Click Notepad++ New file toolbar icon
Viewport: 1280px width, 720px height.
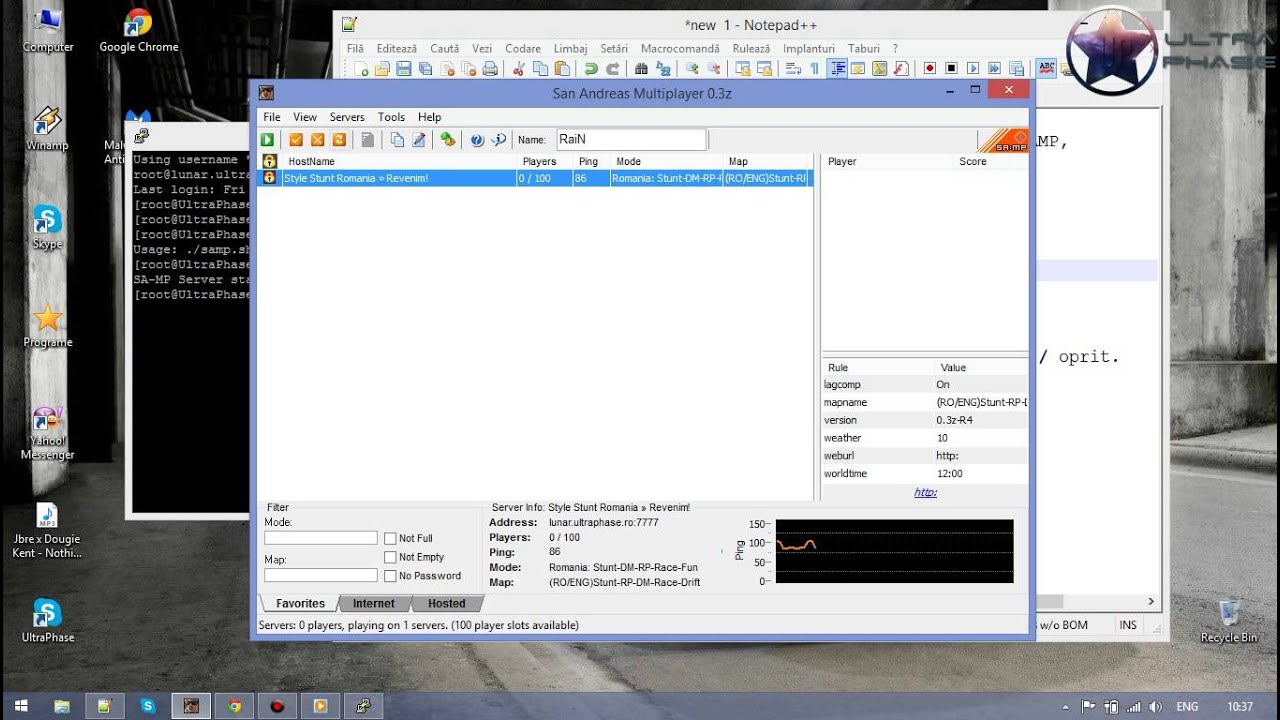pos(362,69)
